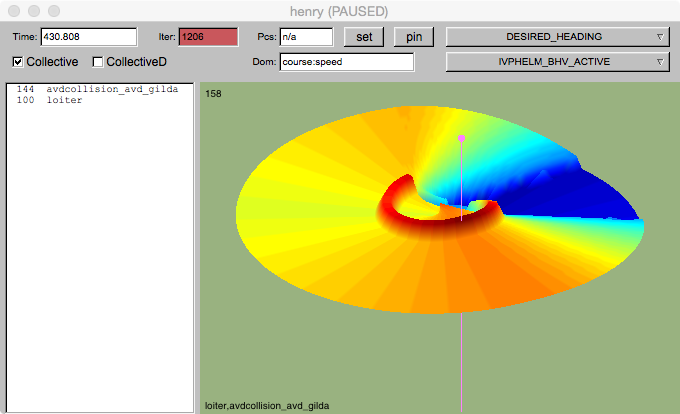Click the Pcs field showing n/a
The width and height of the screenshot is (680, 414).
click(x=305, y=37)
